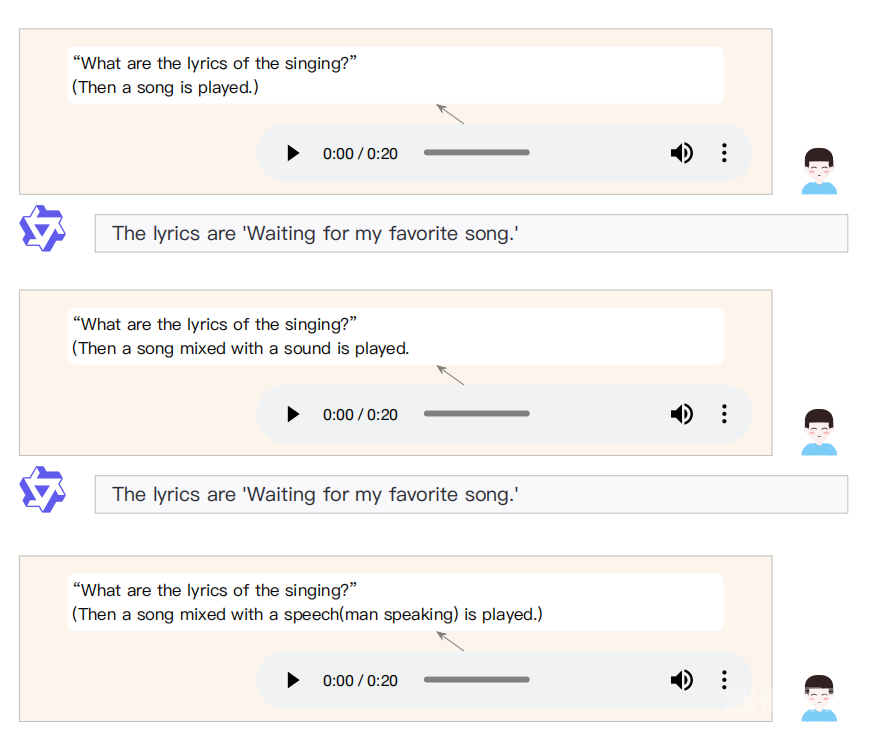
Task: Select the first 'Waiting for my favorite song' reply
Action: (x=472, y=233)
